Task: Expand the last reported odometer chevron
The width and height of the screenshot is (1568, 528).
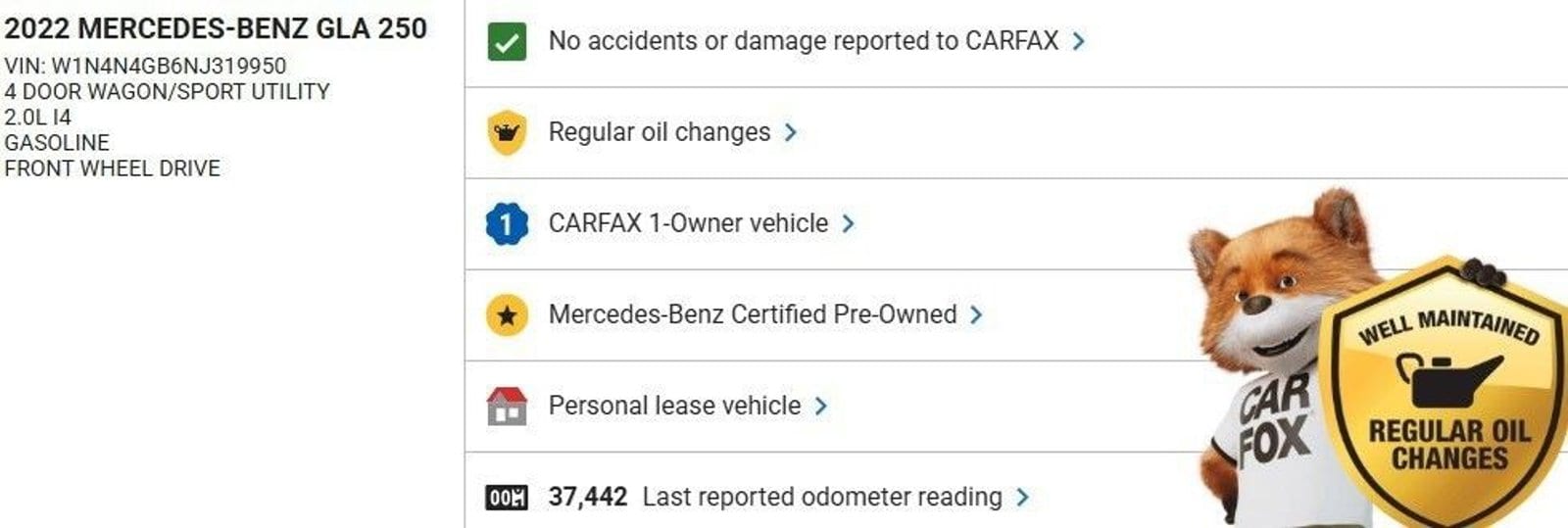Action: [x=1023, y=497]
